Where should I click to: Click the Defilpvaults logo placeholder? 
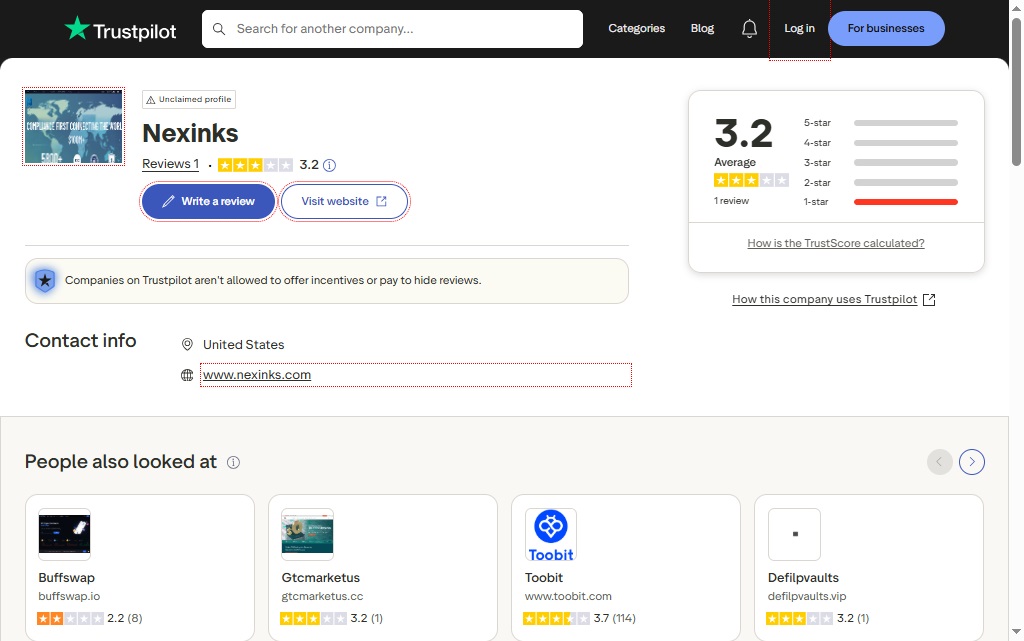pyautogui.click(x=794, y=534)
